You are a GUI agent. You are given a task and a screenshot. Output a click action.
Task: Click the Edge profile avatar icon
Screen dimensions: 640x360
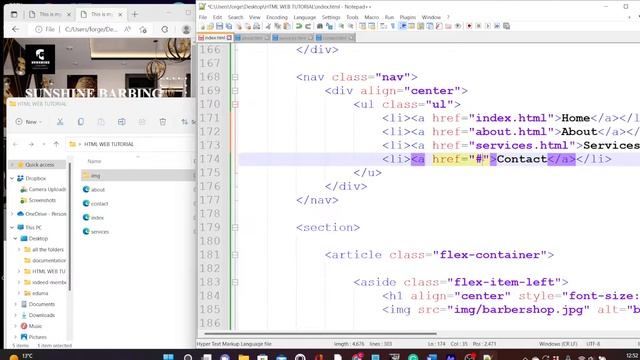pyautogui.click(x=186, y=29)
